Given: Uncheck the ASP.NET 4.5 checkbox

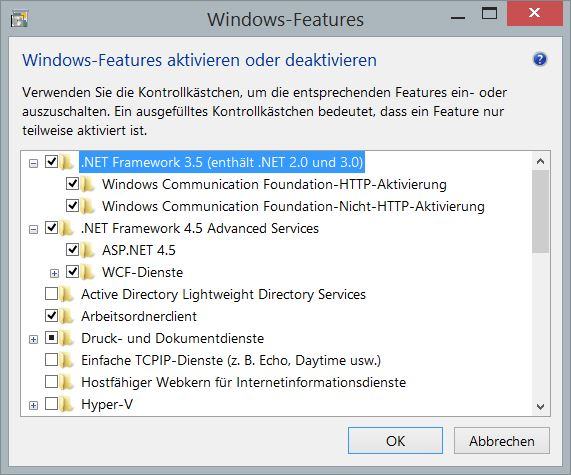Looking at the screenshot, I should [72, 250].
